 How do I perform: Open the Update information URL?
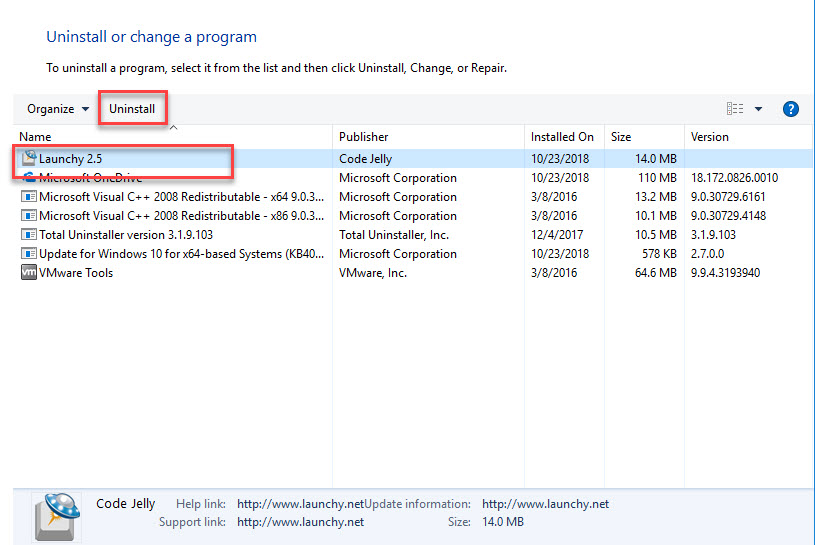pyautogui.click(x=545, y=503)
